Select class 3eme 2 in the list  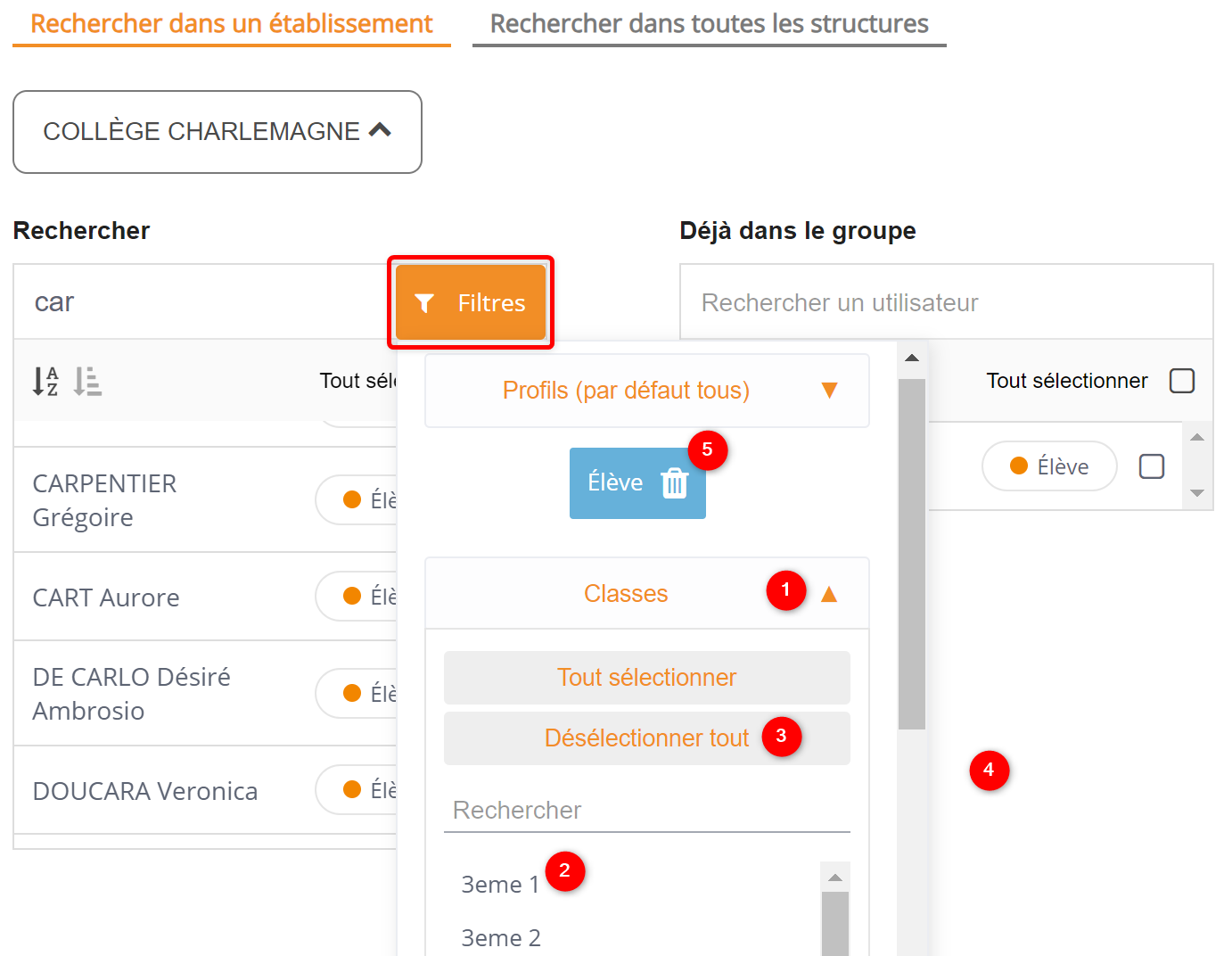[501, 938]
